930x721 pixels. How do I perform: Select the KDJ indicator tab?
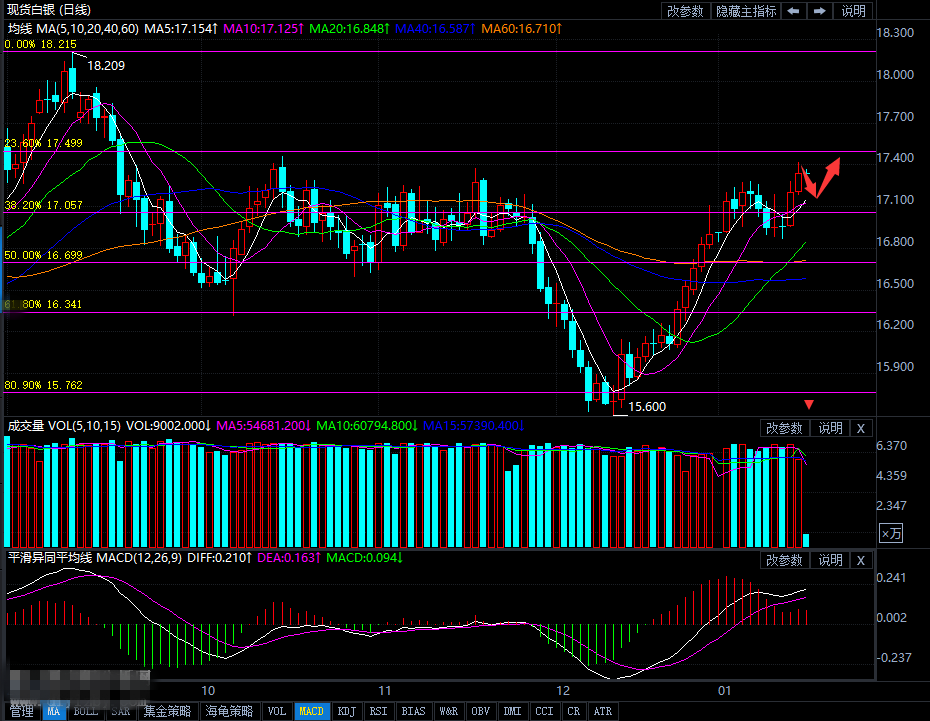pos(346,712)
